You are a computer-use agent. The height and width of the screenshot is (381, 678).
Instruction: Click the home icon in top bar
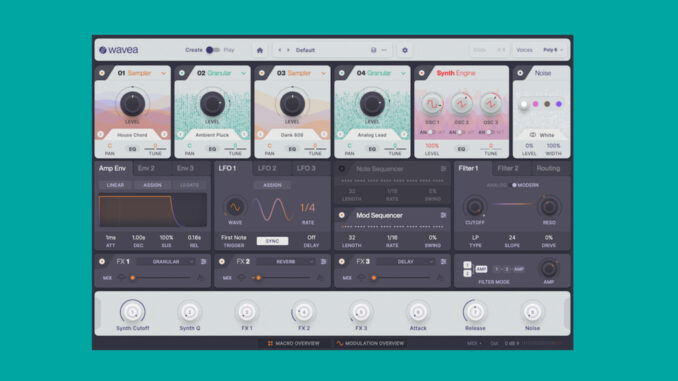pyautogui.click(x=260, y=50)
